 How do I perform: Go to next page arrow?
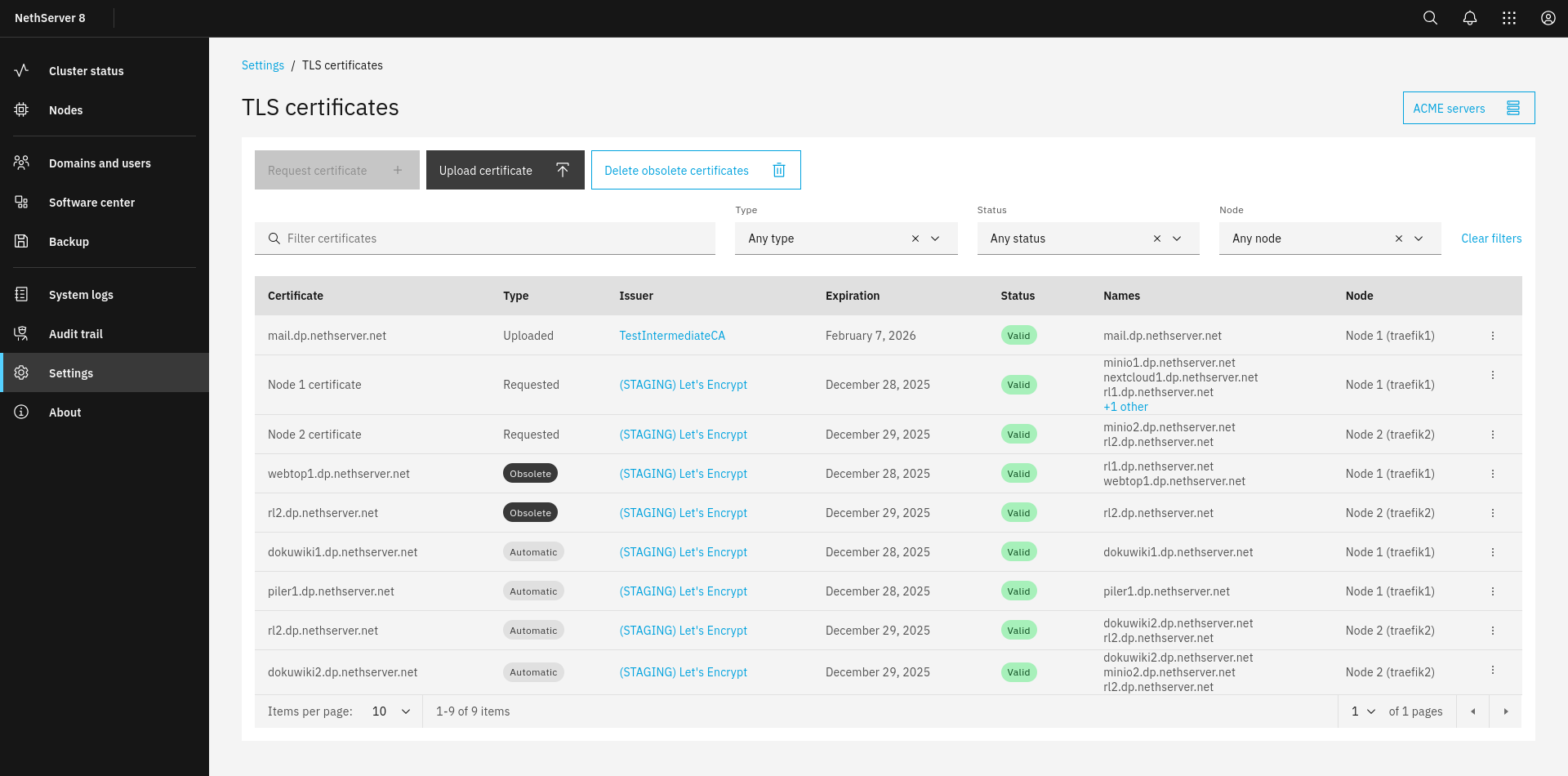coord(1505,711)
